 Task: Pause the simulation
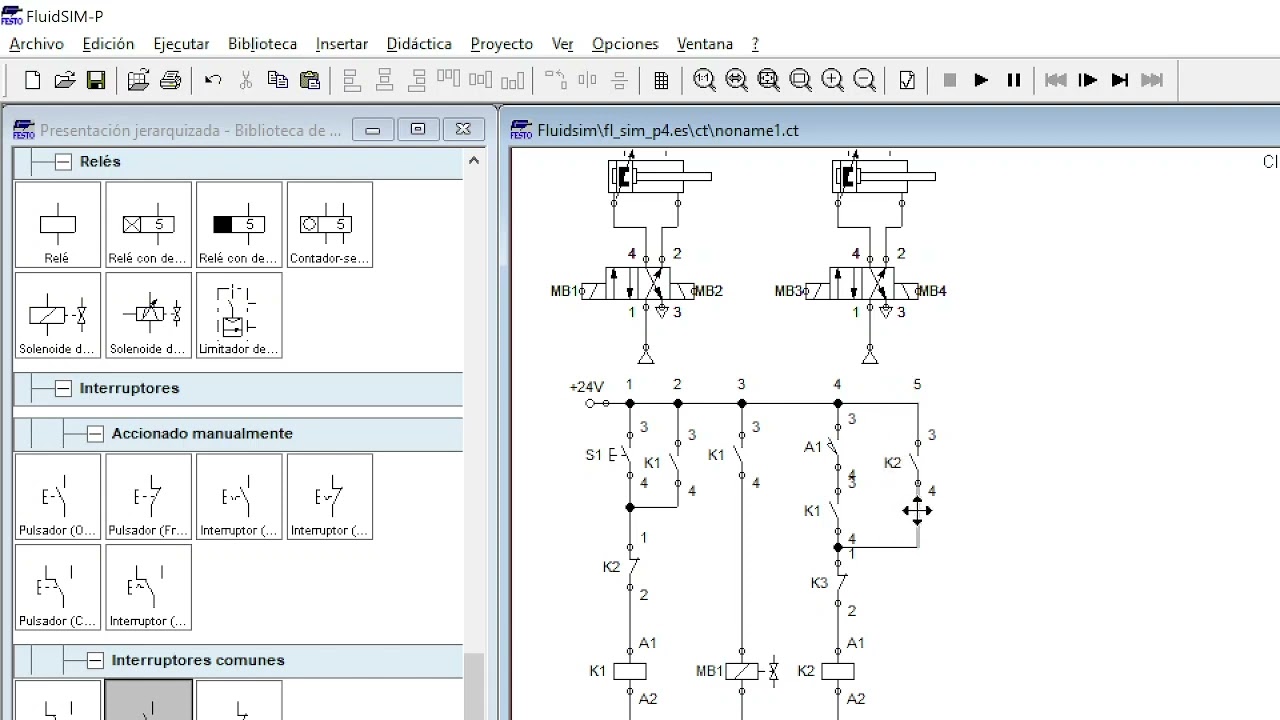pyautogui.click(x=1013, y=81)
